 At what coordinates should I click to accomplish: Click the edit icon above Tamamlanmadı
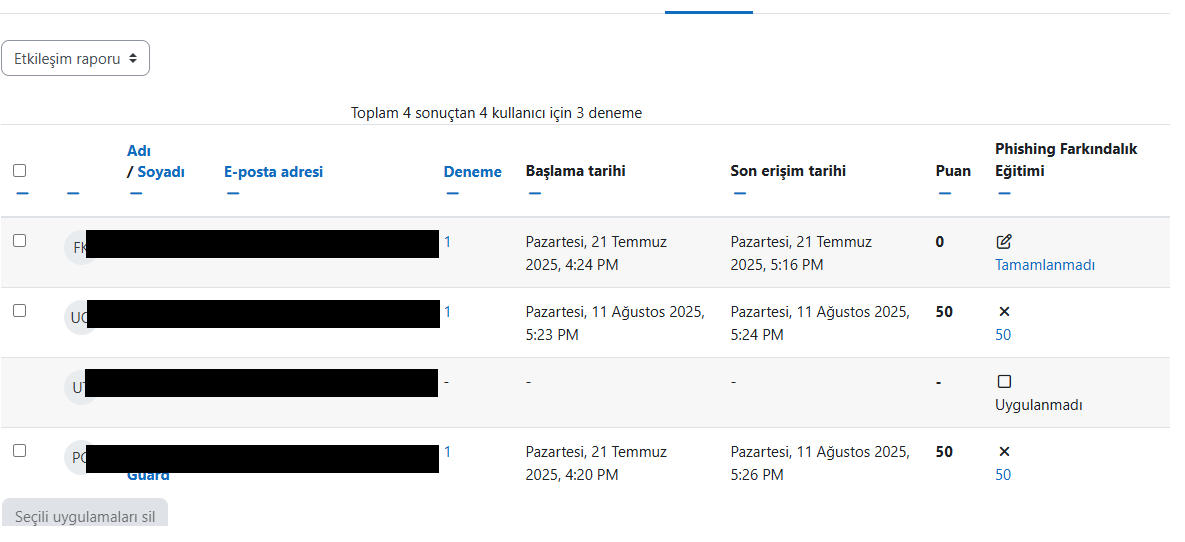tap(1004, 242)
